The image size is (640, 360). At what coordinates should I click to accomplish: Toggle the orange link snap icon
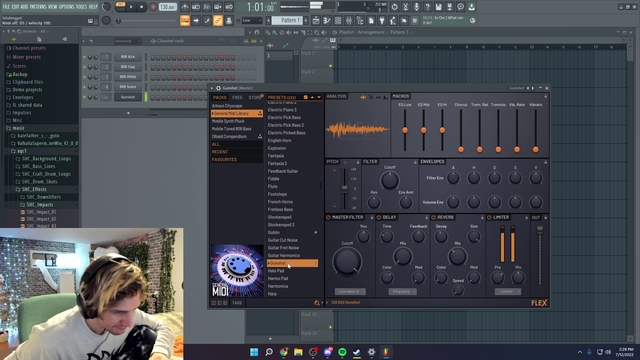click(x=218, y=20)
